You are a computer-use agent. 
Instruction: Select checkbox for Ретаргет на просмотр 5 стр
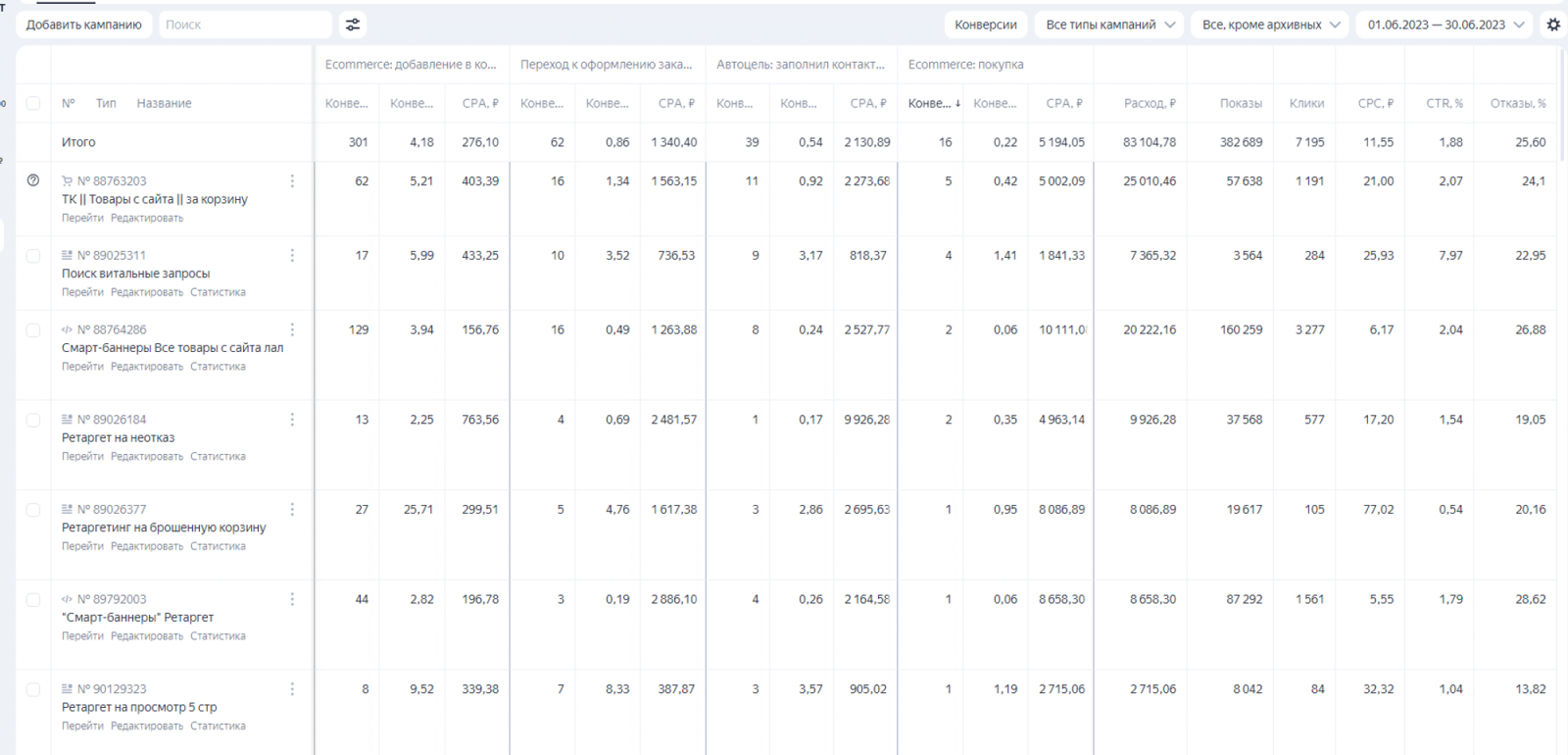tap(33, 689)
